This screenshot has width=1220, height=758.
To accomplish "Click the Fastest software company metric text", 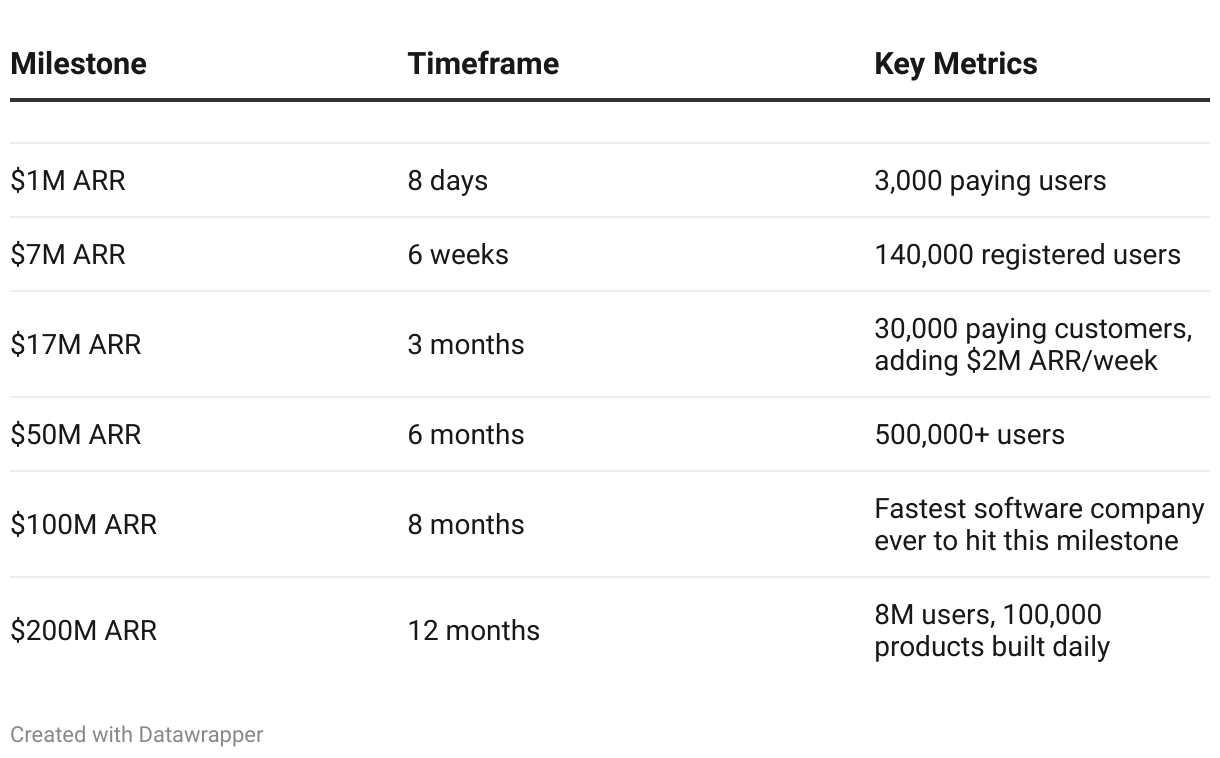I will [x=1039, y=525].
